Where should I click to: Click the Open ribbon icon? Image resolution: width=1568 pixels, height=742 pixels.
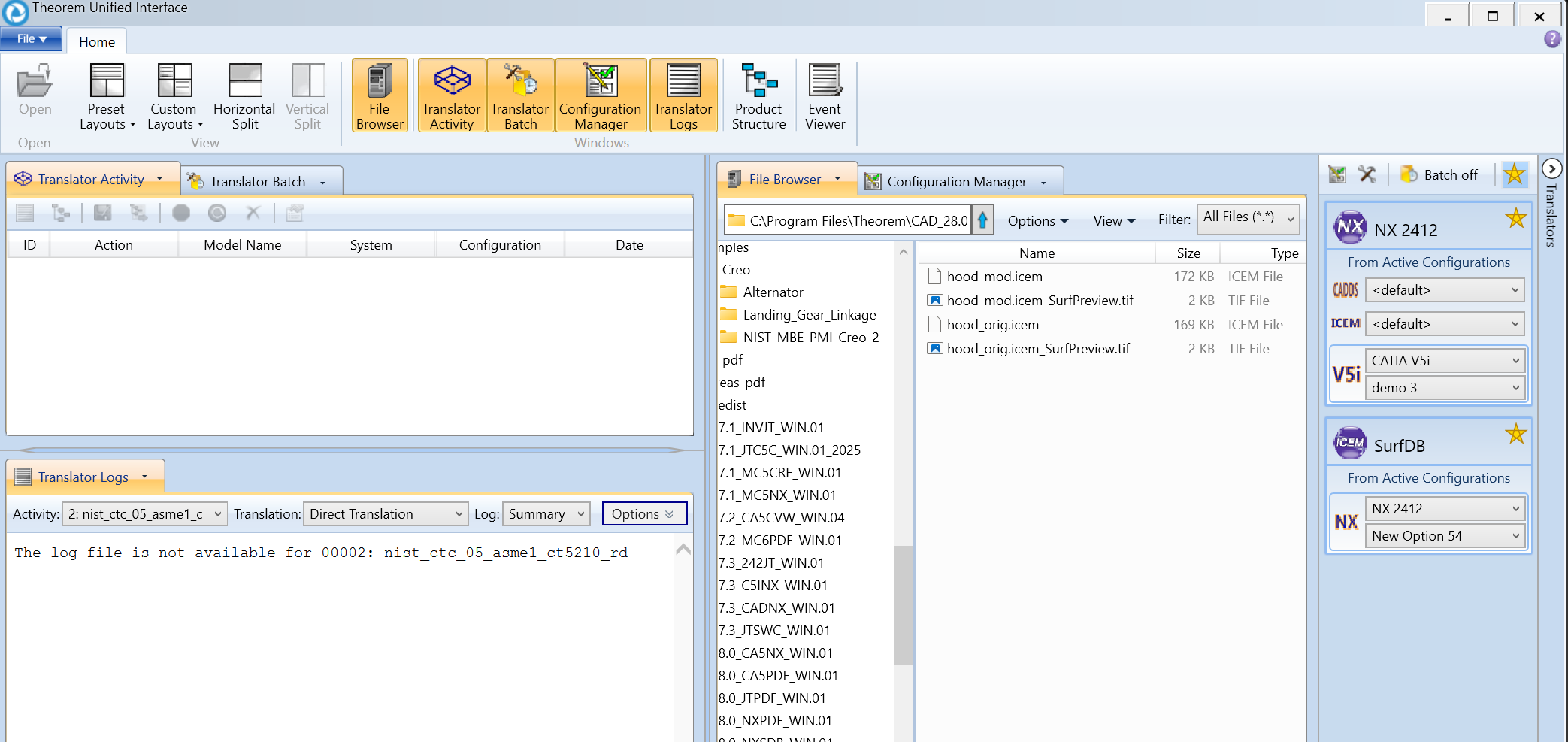[35, 90]
